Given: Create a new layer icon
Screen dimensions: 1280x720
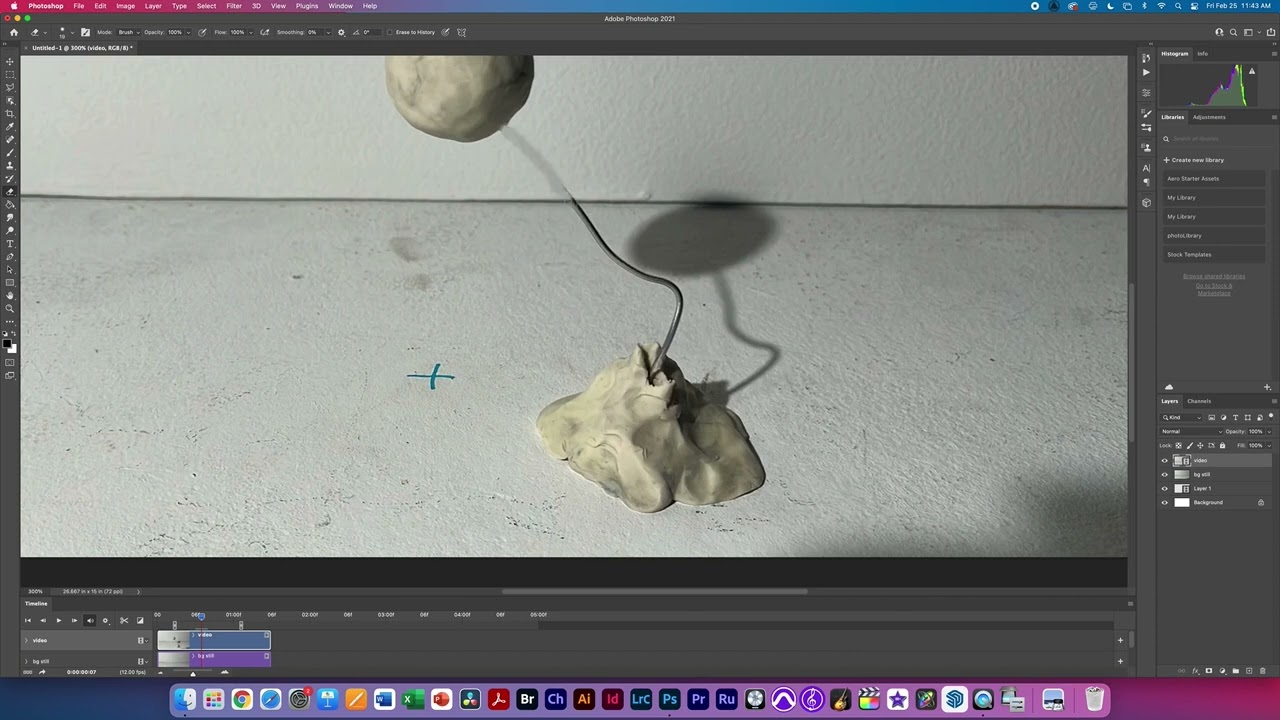Looking at the screenshot, I should pos(1249,671).
